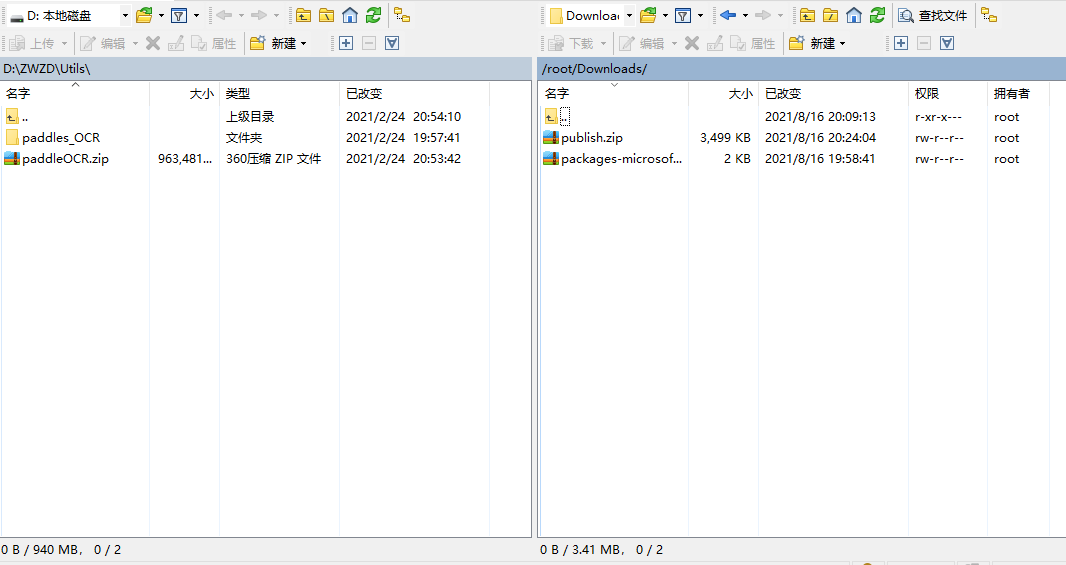
Task: Expand the remote 新建 dropdown arrow
Action: (842, 44)
